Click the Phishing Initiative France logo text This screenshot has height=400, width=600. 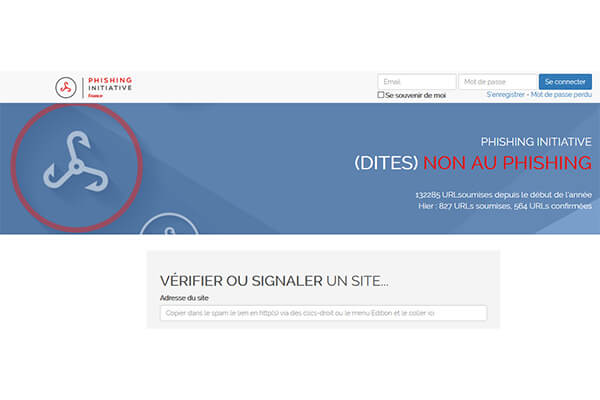(110, 85)
